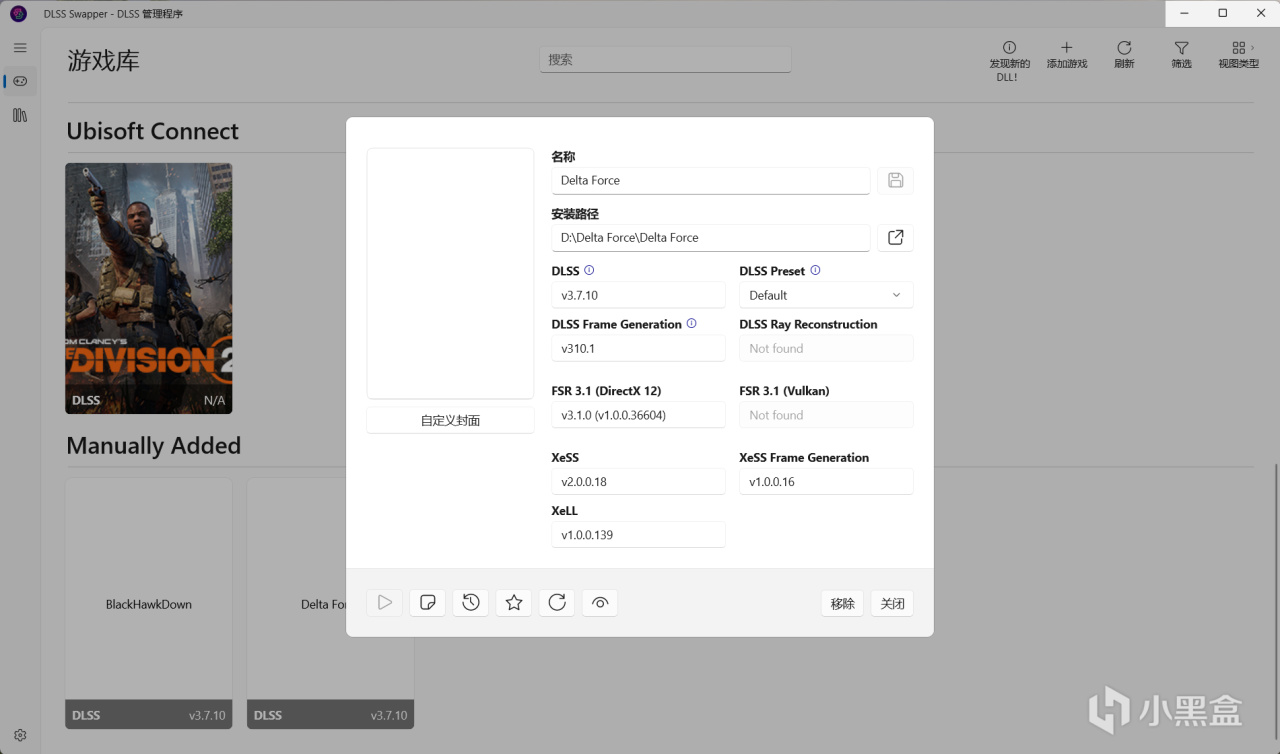Click the 安装路径 install path field
The height and width of the screenshot is (754, 1280).
(711, 237)
